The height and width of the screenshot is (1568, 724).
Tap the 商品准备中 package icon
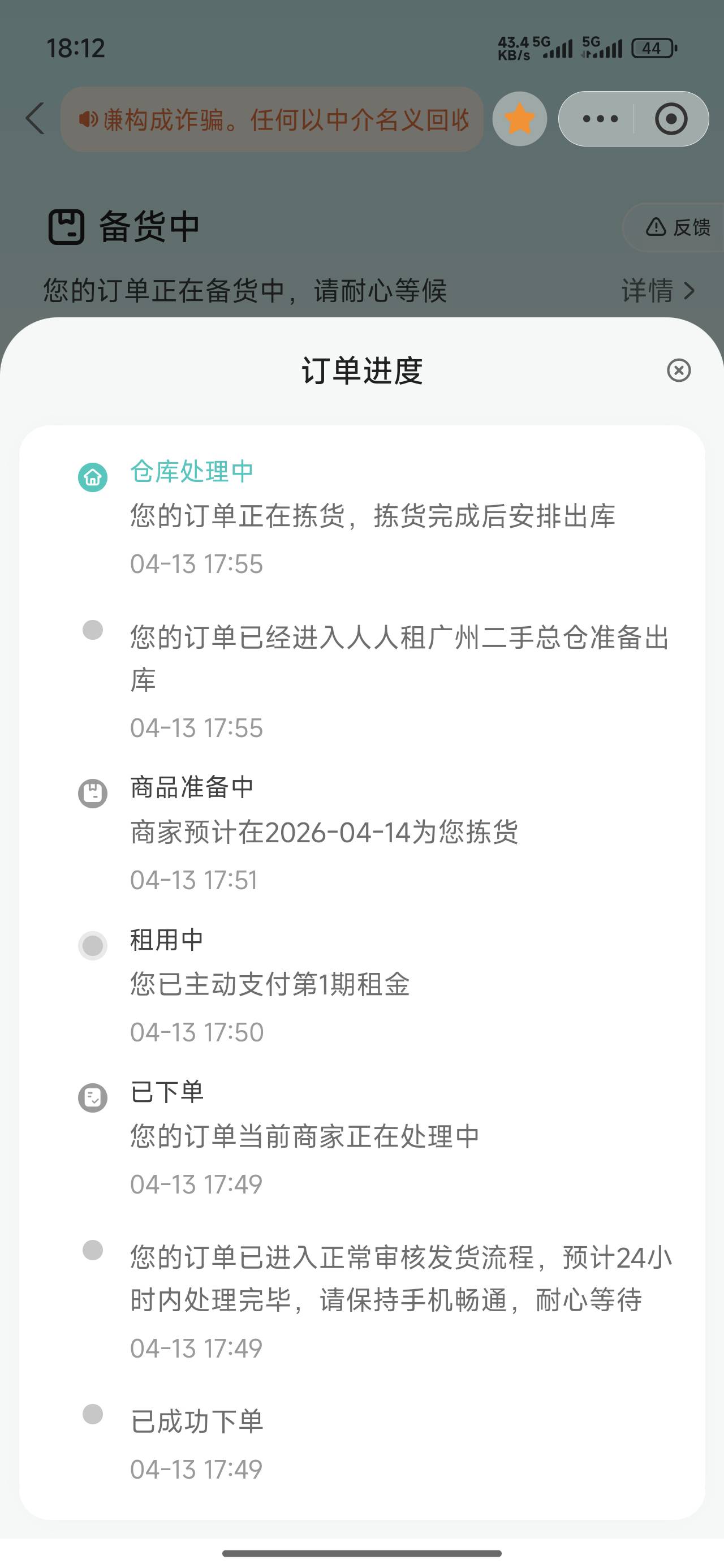(x=93, y=793)
